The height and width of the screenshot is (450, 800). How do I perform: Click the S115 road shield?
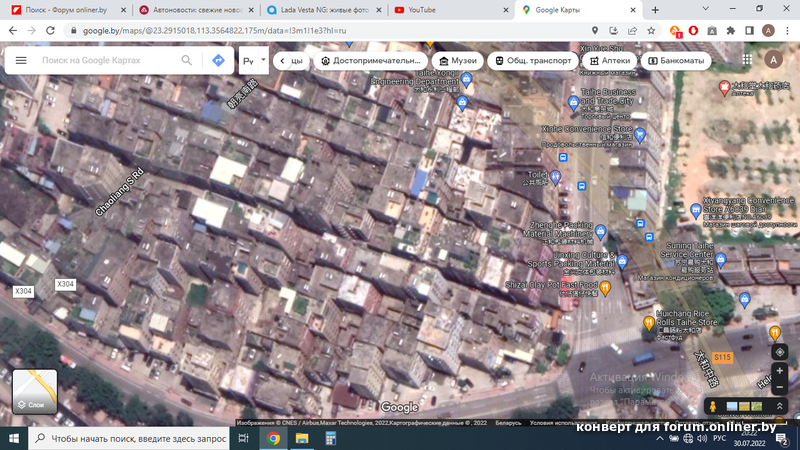coord(722,357)
